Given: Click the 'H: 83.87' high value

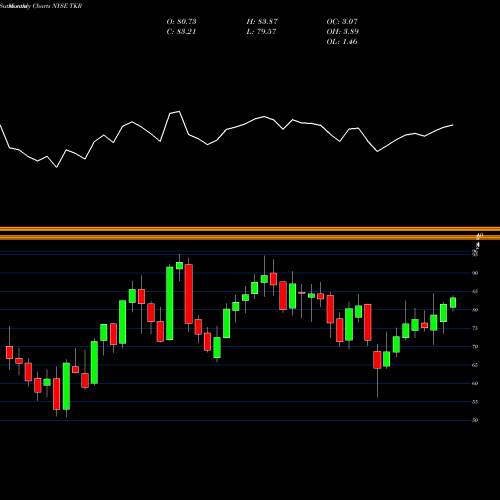Looking at the screenshot, I should click(x=262, y=22).
